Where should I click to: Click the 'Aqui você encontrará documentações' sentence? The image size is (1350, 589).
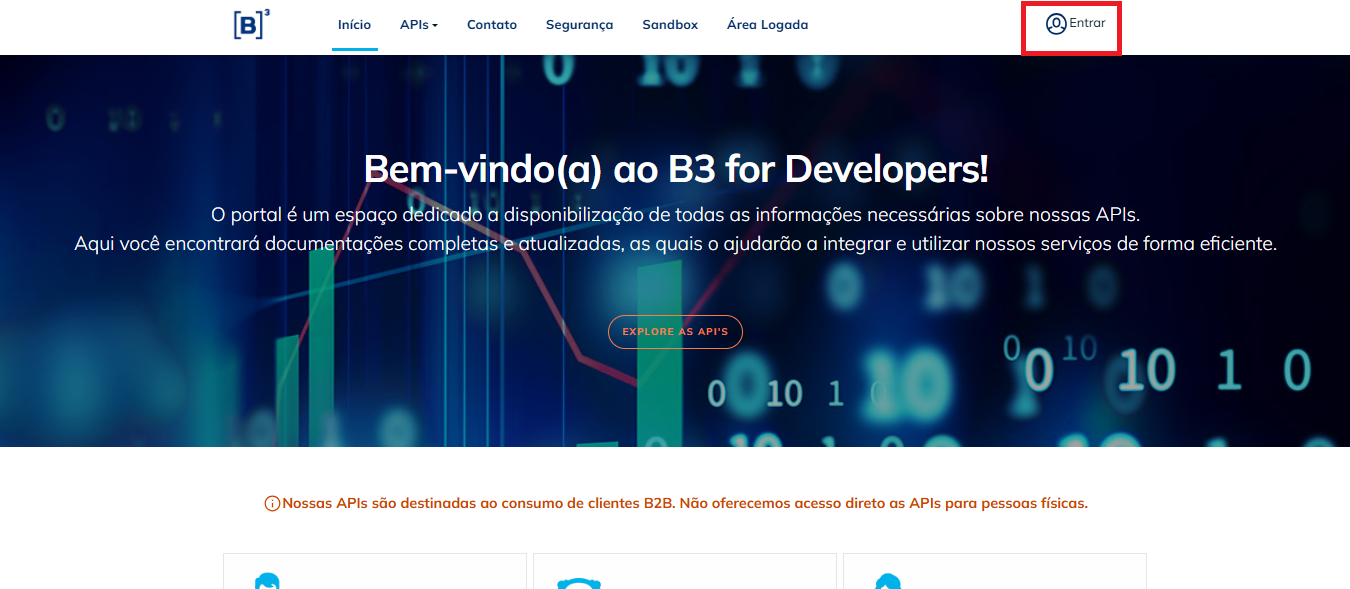pyautogui.click(x=675, y=243)
